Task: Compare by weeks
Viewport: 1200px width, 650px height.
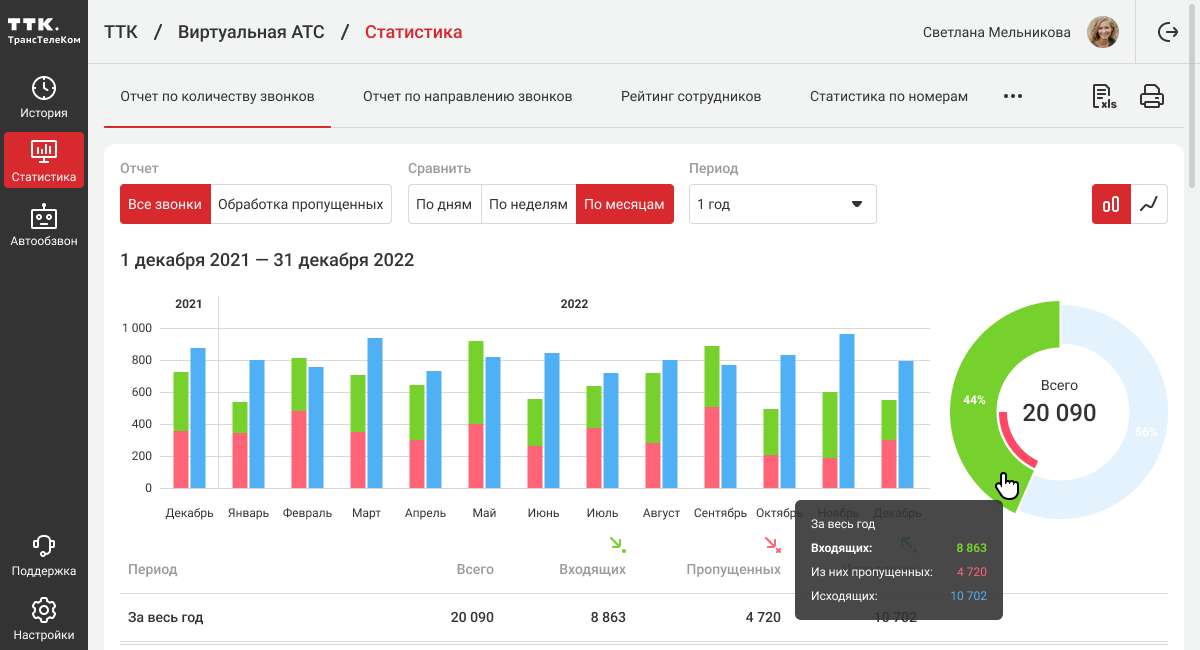Action: pyautogui.click(x=528, y=204)
